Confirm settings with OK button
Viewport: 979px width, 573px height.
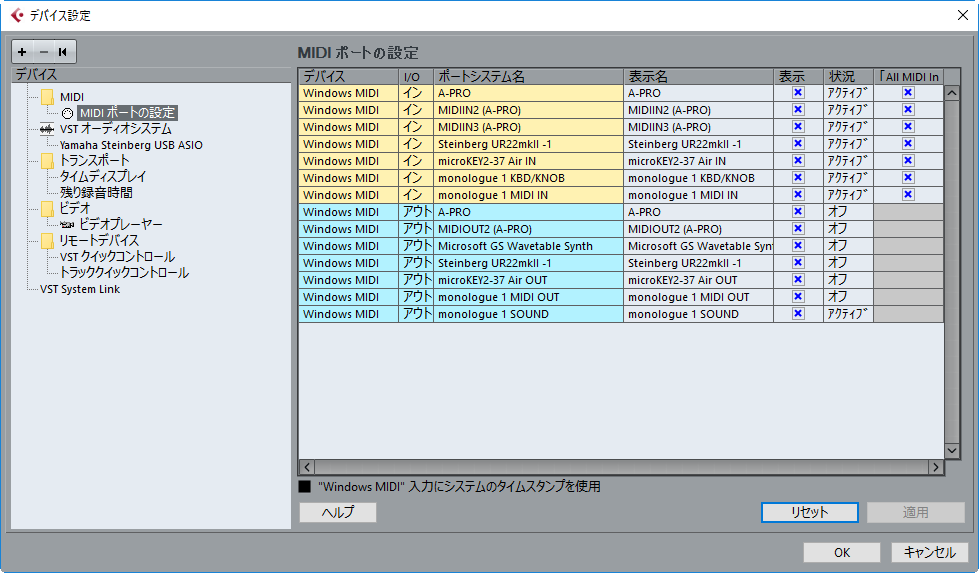coord(842,552)
